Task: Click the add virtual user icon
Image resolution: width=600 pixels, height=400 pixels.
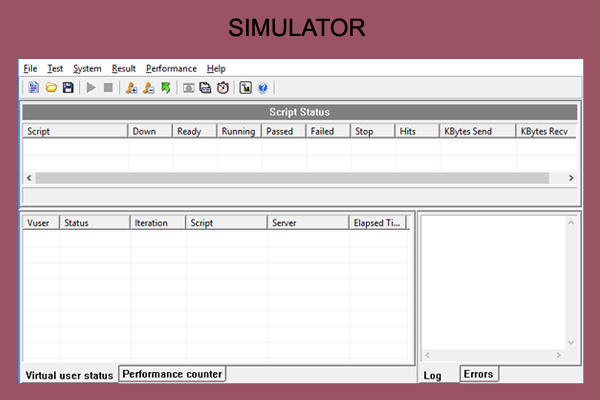Action: pos(130,88)
